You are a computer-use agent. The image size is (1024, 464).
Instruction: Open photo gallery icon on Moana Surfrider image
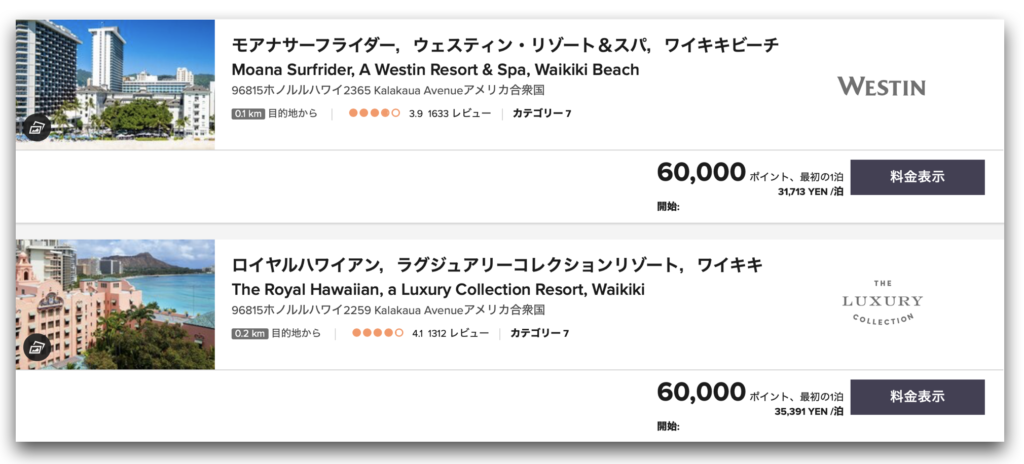(x=37, y=127)
